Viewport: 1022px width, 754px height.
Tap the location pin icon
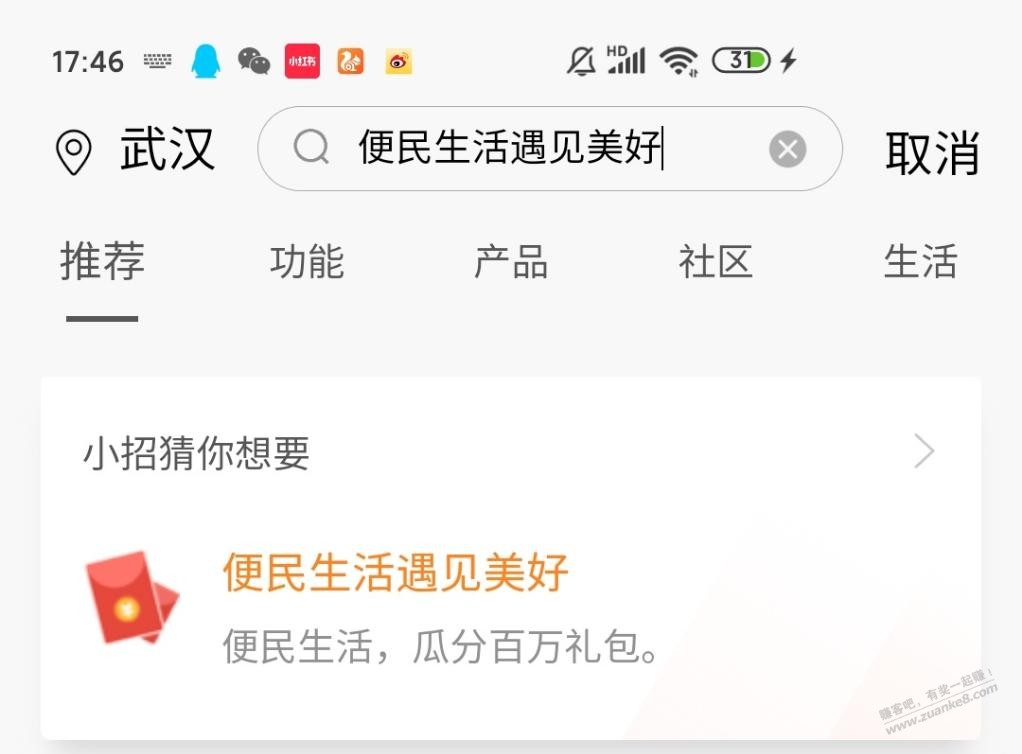[x=74, y=152]
